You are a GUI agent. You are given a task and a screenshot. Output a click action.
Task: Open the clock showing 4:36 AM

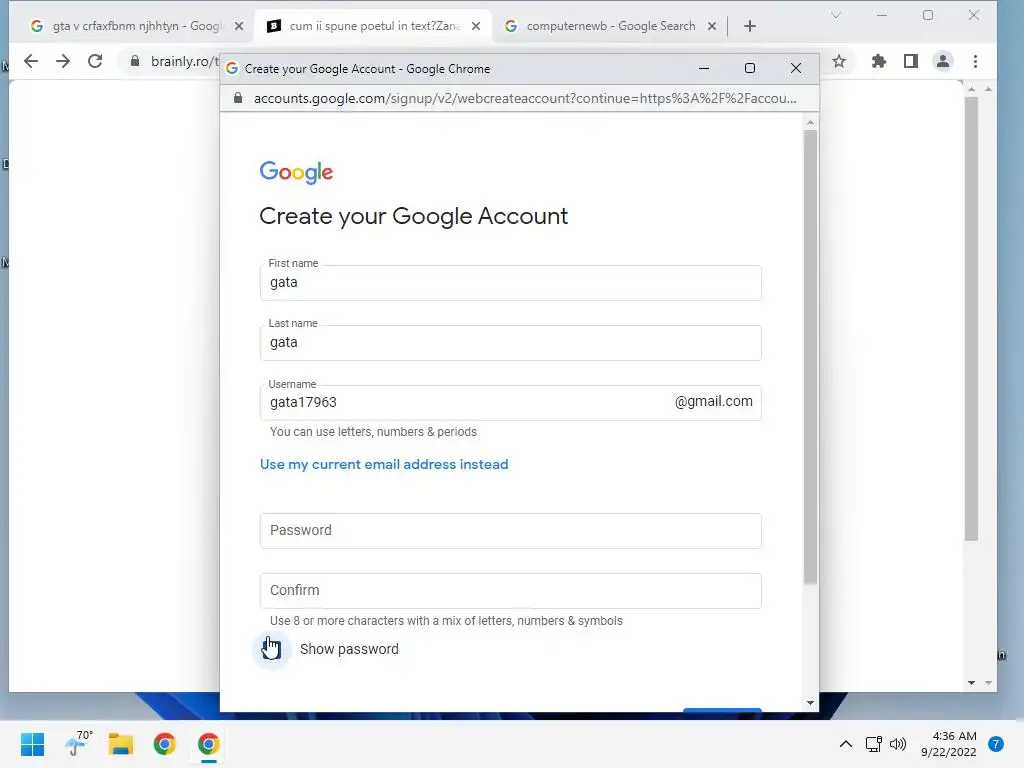point(949,744)
